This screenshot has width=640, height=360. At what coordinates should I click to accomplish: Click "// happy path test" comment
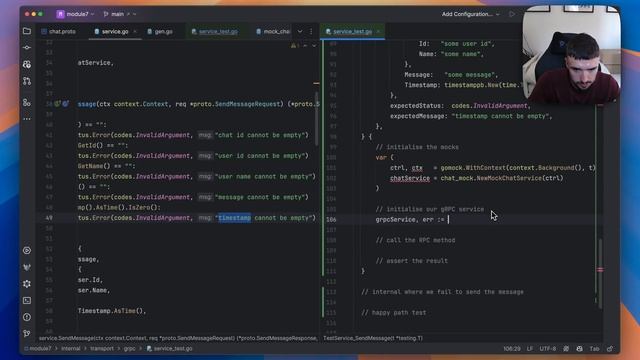point(393,312)
